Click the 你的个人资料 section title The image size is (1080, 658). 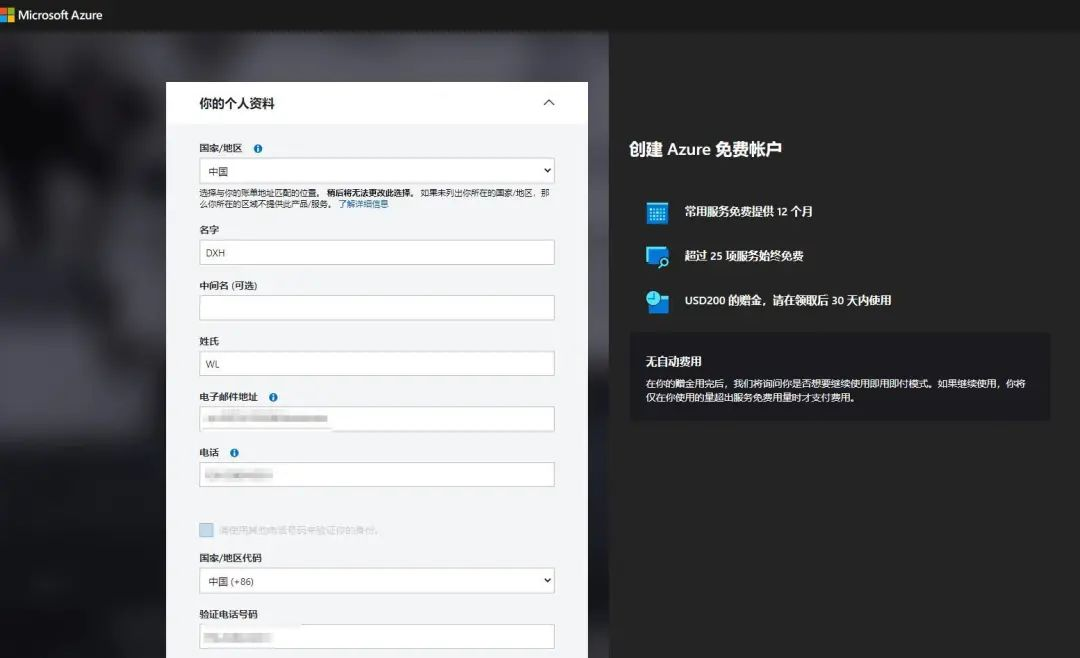point(237,103)
